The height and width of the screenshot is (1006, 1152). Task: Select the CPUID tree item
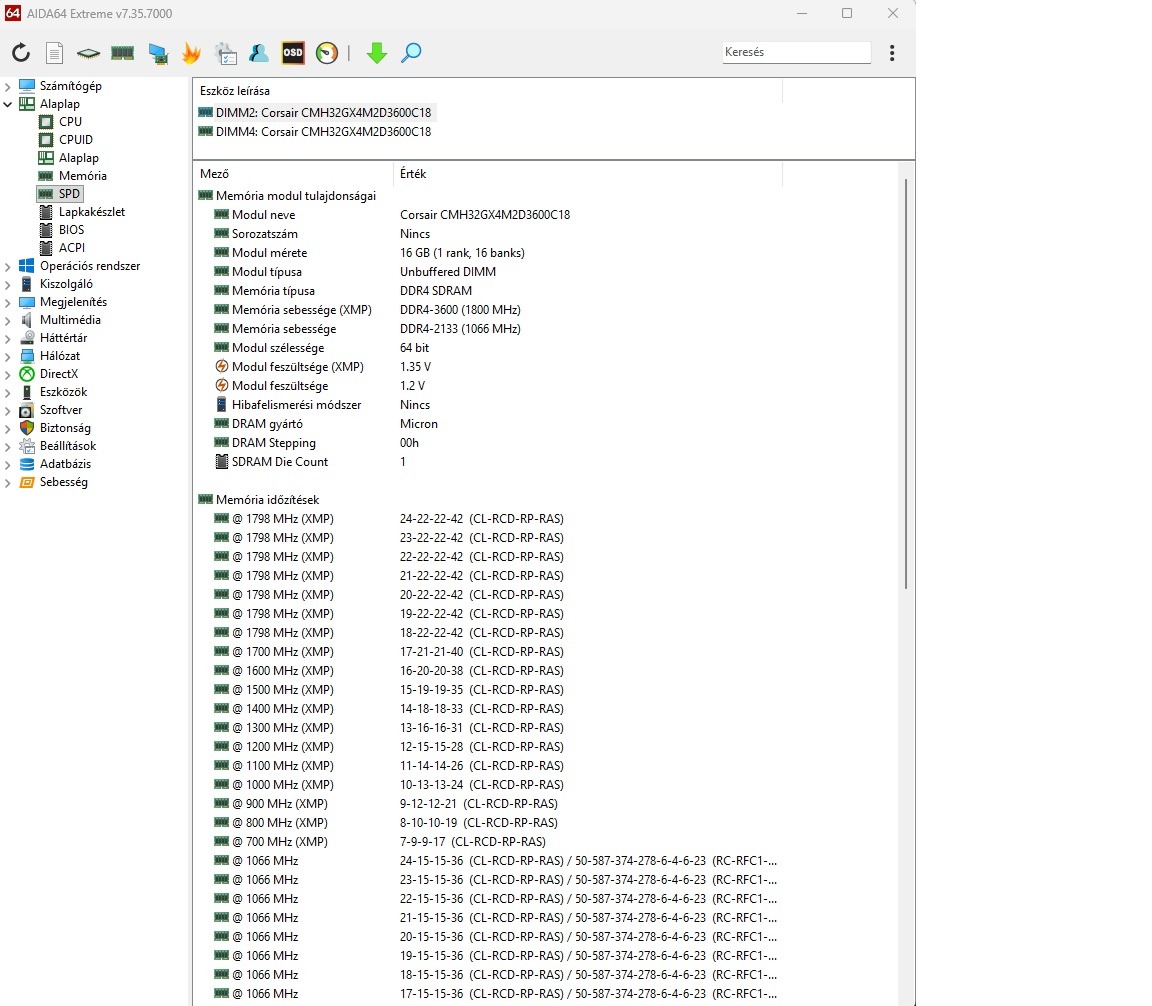[76, 140]
